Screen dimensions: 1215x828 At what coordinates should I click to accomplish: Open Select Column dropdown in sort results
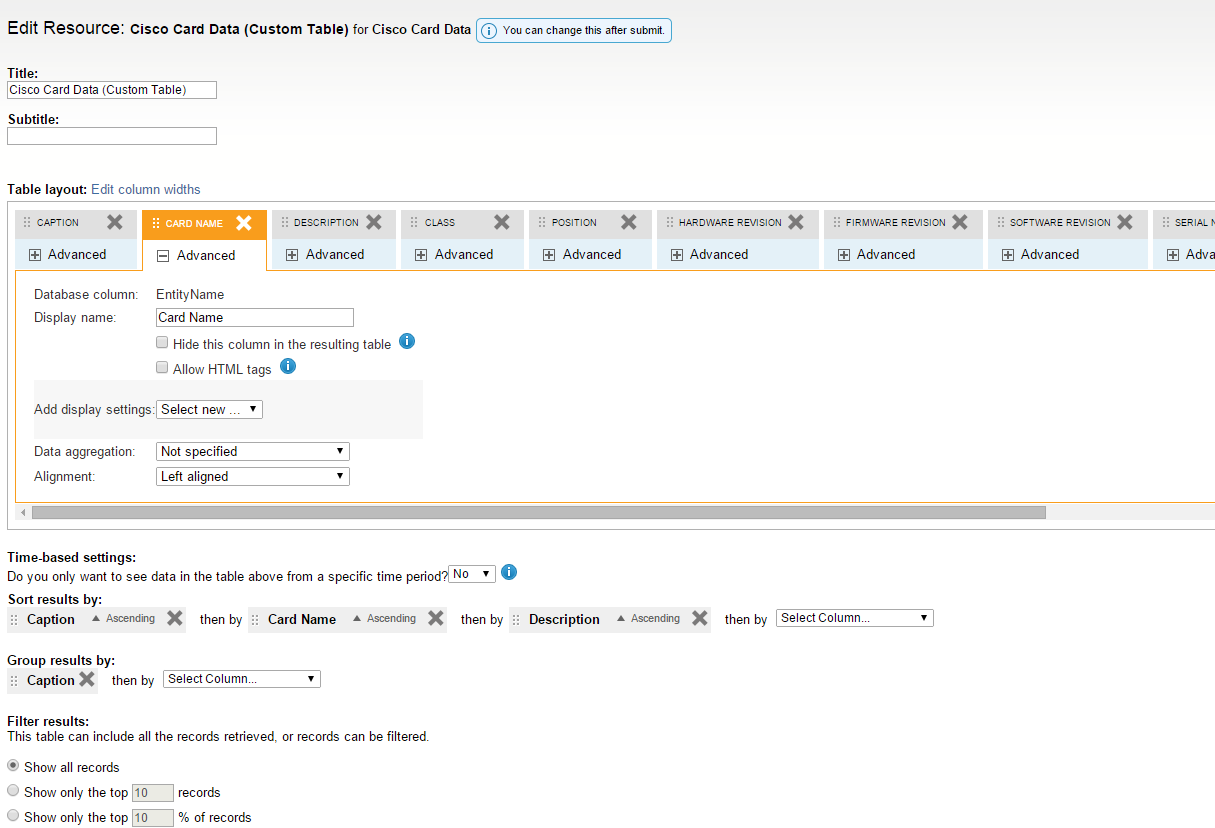855,618
